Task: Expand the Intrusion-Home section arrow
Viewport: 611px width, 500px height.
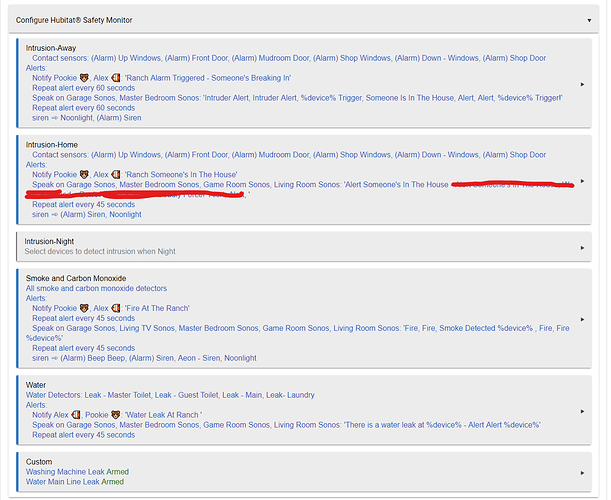Action: pos(582,181)
